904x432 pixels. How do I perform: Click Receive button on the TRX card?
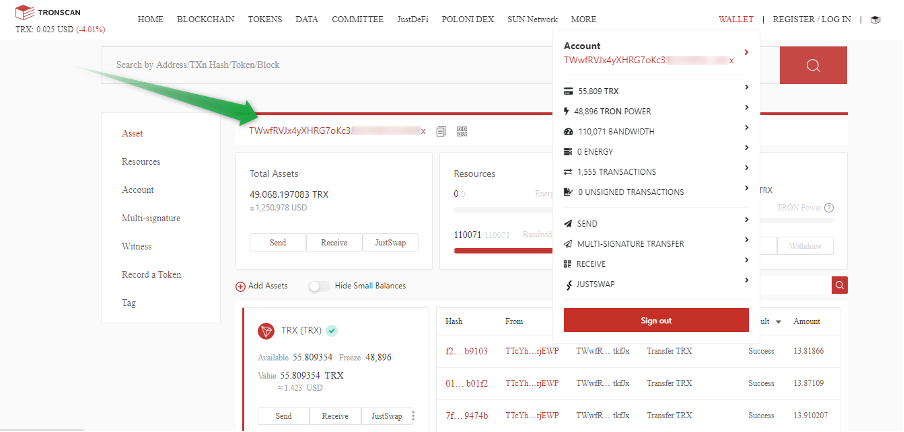click(335, 416)
